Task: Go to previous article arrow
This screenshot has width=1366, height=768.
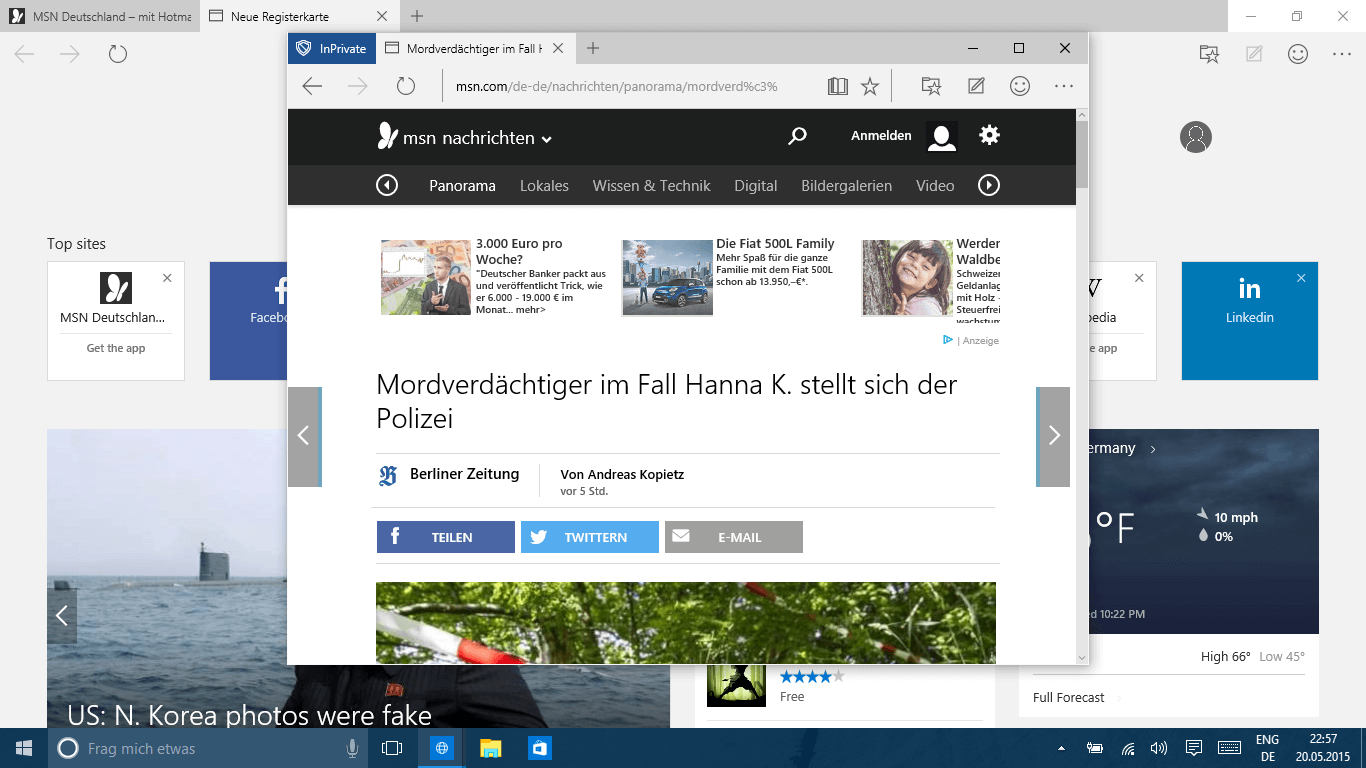Action: coord(304,436)
